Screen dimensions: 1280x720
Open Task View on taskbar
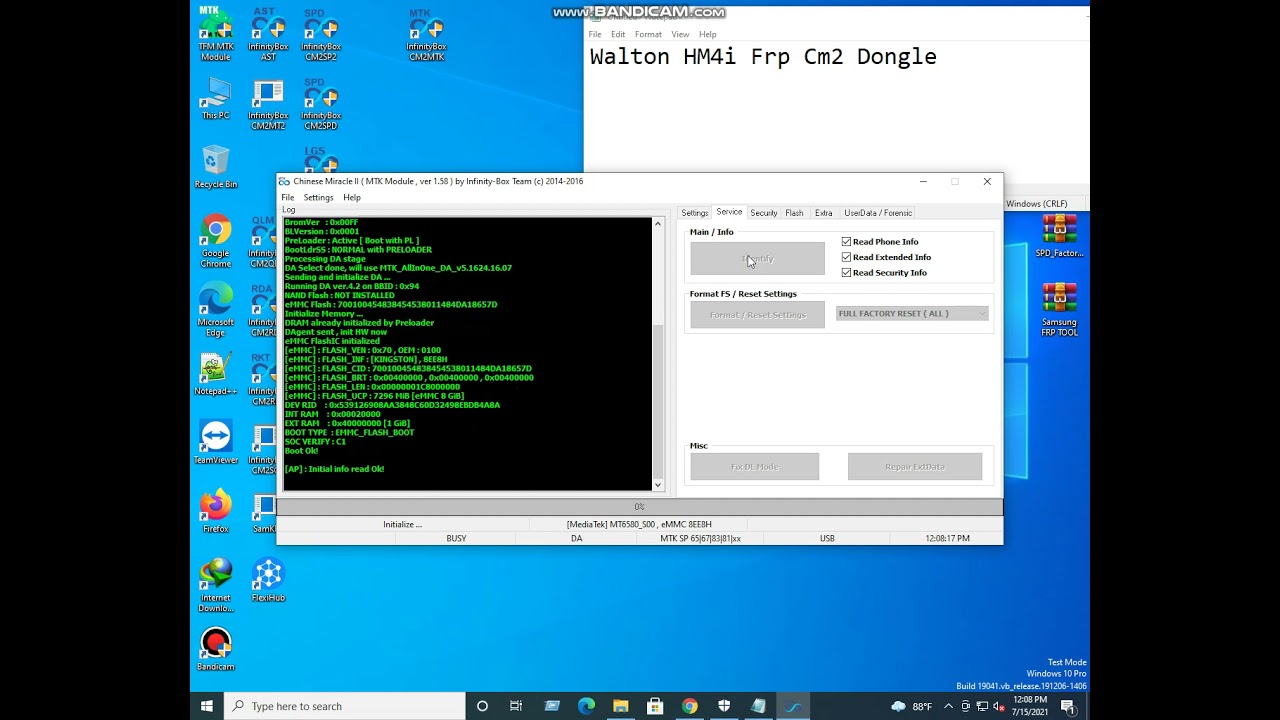click(x=516, y=706)
